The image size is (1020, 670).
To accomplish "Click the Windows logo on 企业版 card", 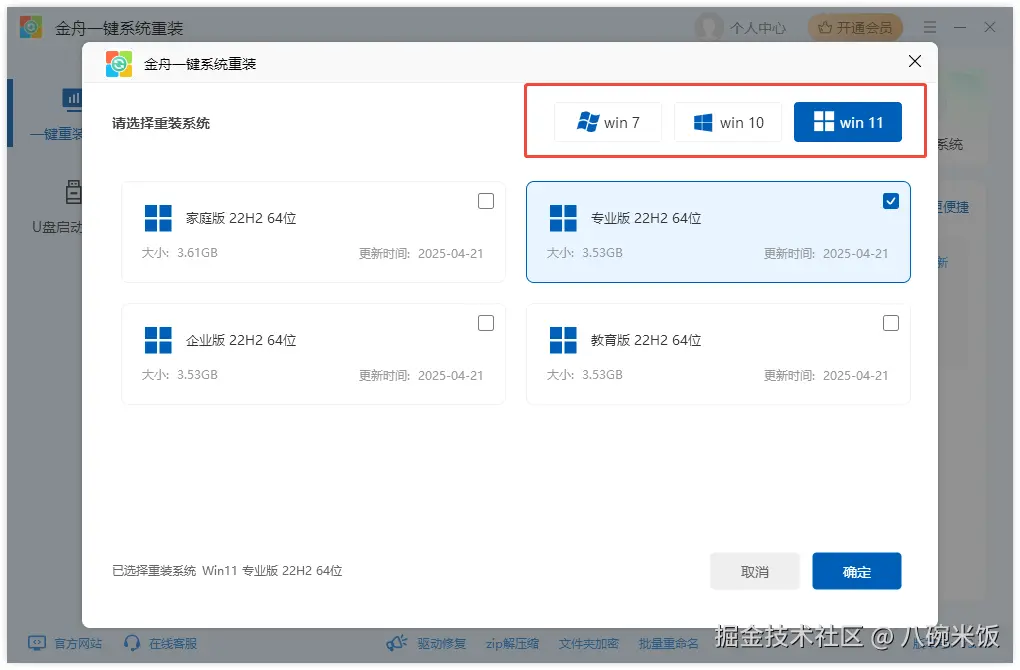I will (158, 340).
